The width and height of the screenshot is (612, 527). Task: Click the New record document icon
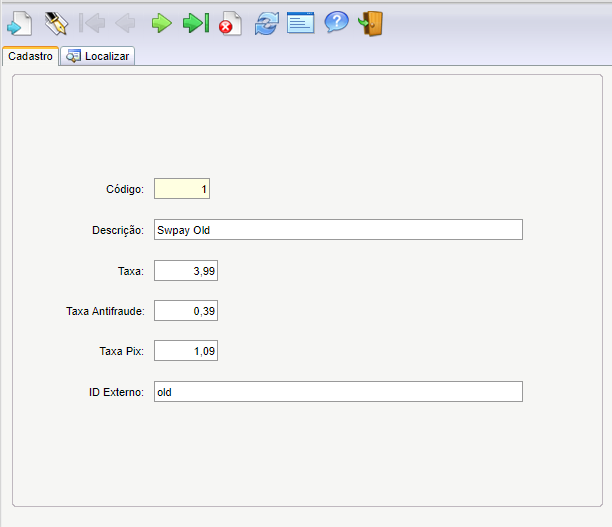pos(20,23)
